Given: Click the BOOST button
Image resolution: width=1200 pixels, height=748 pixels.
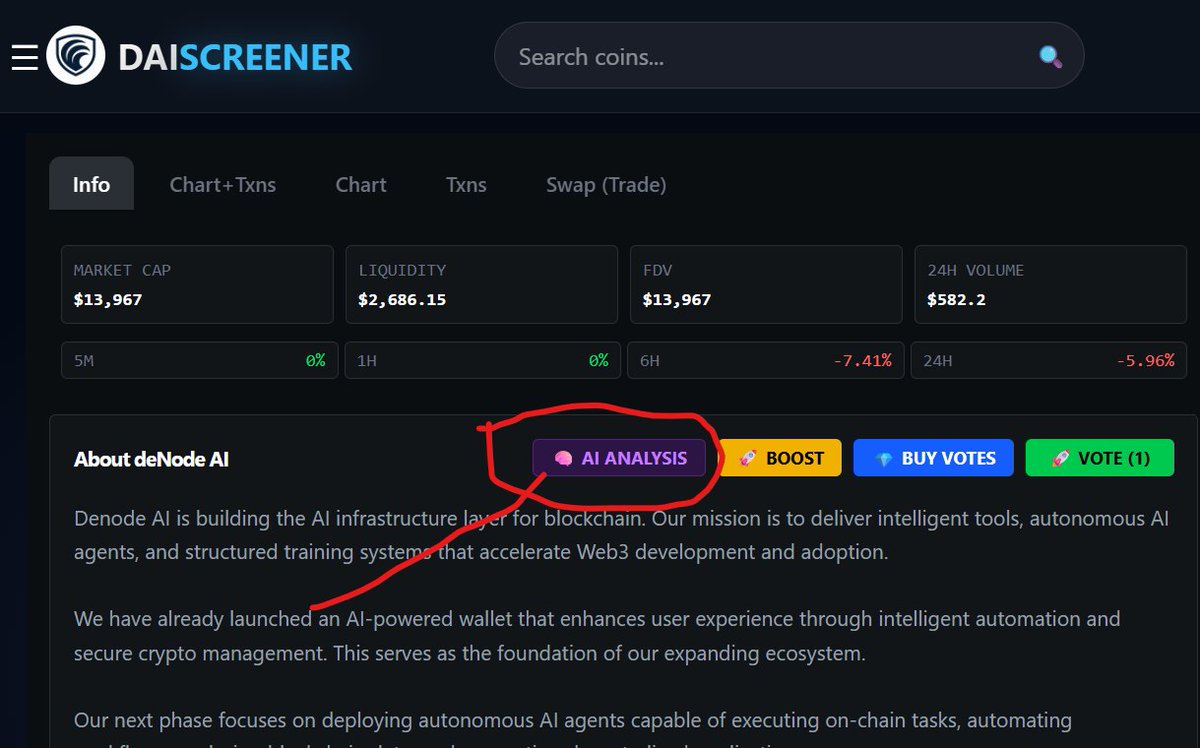Looking at the screenshot, I should point(781,458).
